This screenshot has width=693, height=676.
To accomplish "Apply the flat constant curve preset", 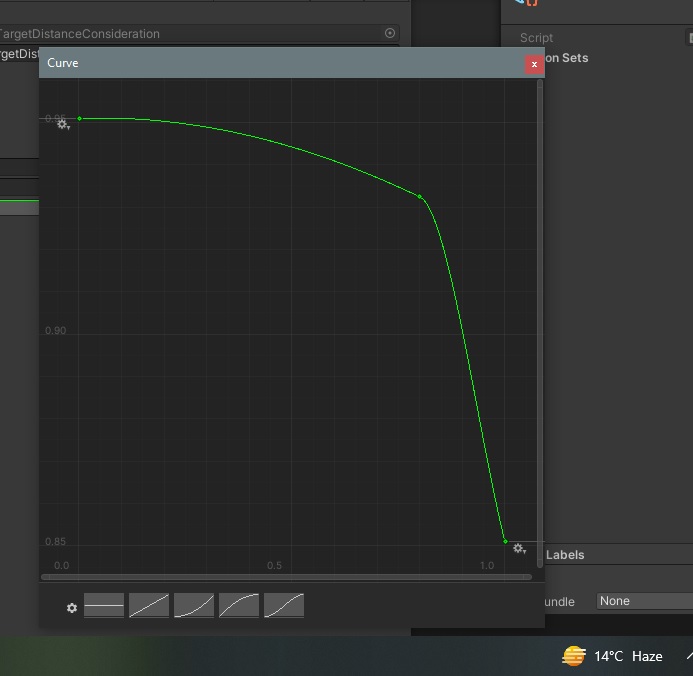I will pos(104,605).
